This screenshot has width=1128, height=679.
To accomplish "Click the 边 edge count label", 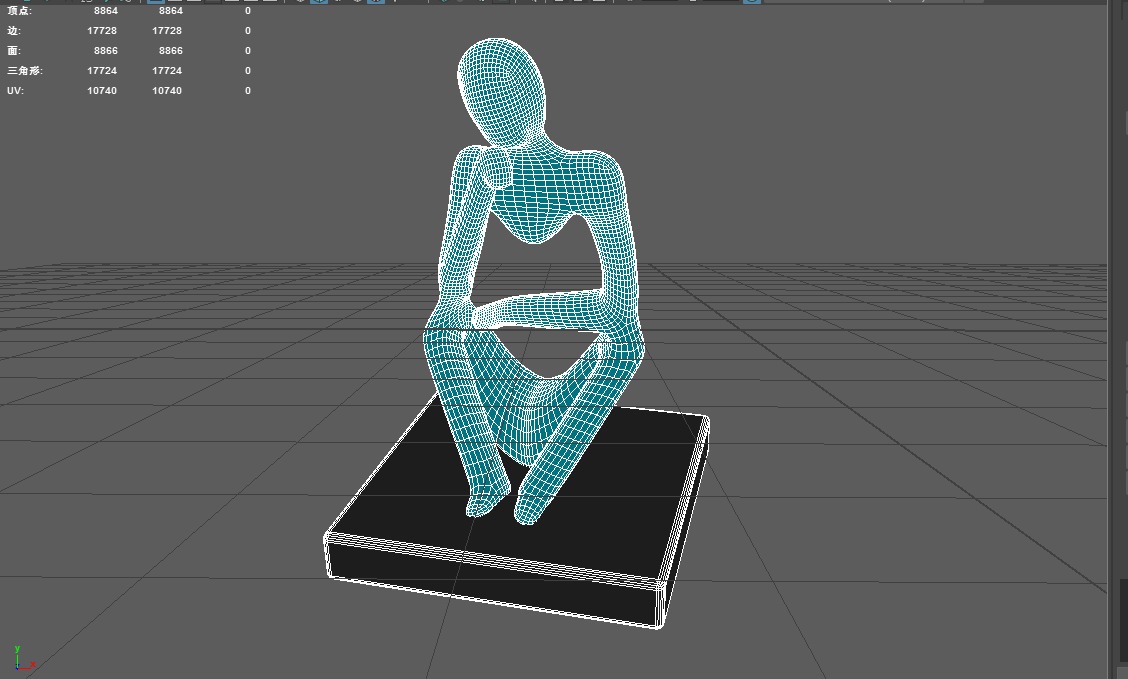I will point(14,31).
